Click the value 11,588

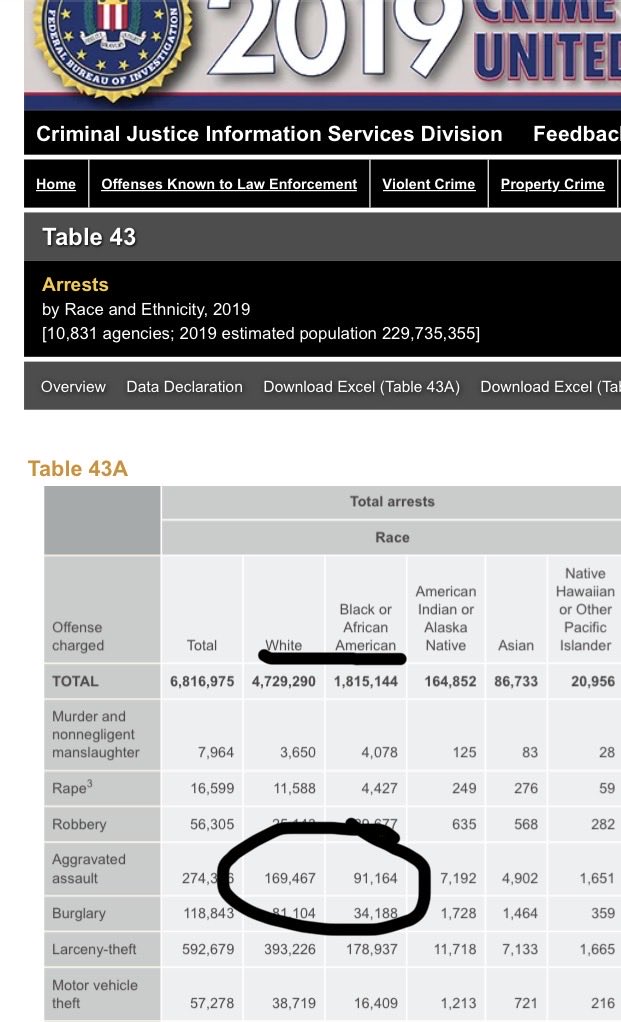(x=295, y=788)
